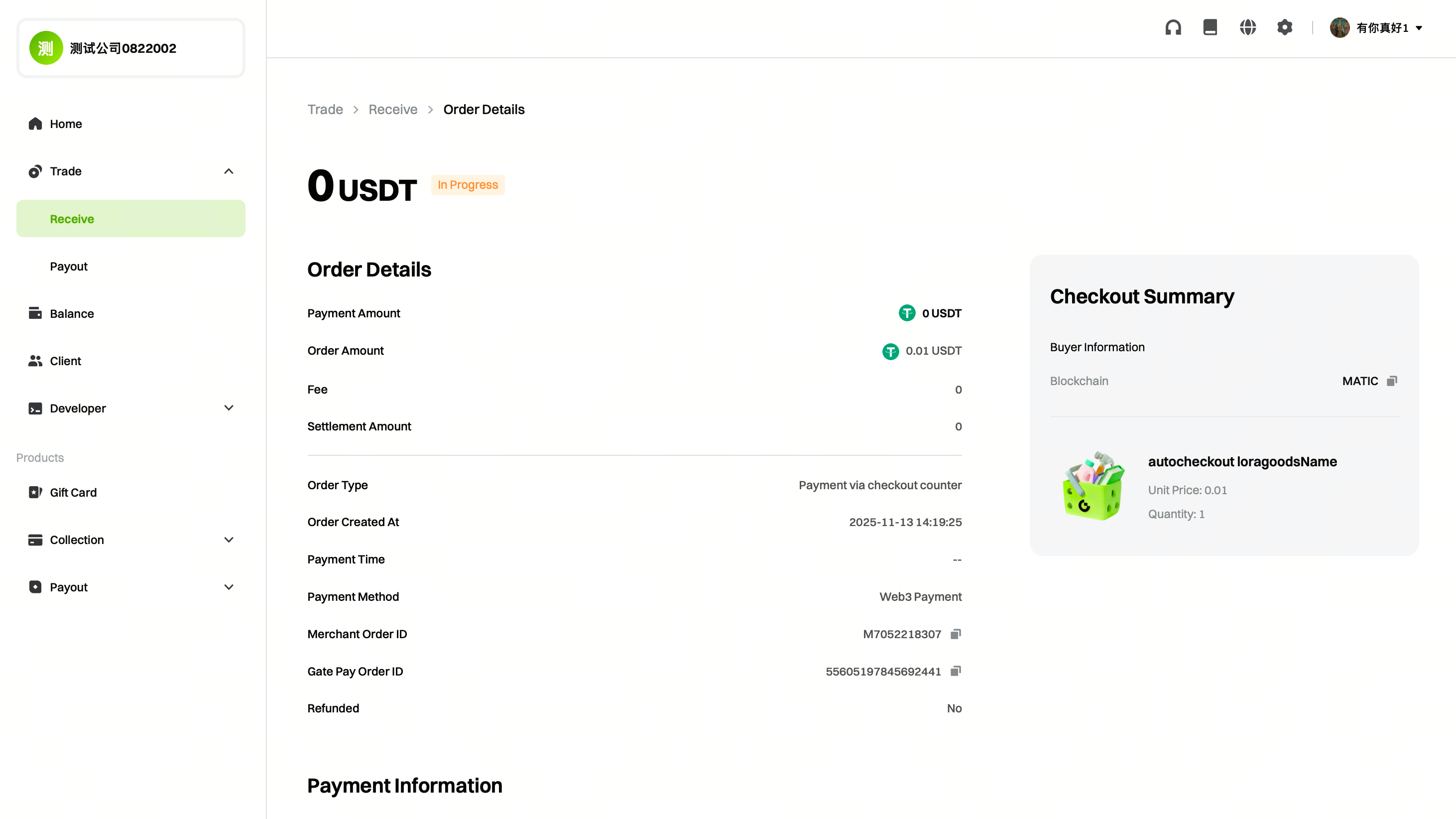This screenshot has width=1456, height=819.
Task: Select Payout under Trade menu
Action: (68, 267)
